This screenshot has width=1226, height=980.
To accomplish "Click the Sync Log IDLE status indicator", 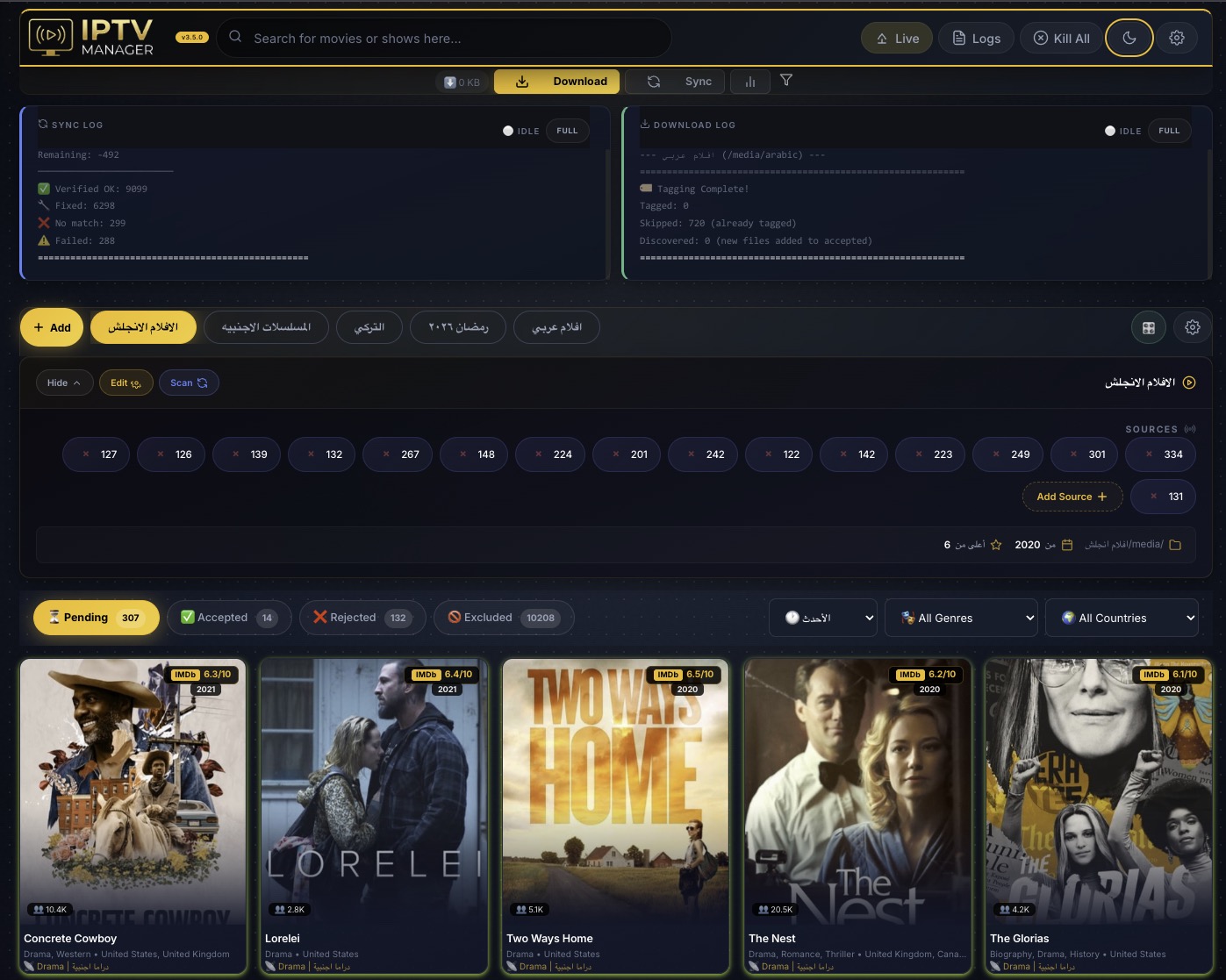I will [521, 131].
